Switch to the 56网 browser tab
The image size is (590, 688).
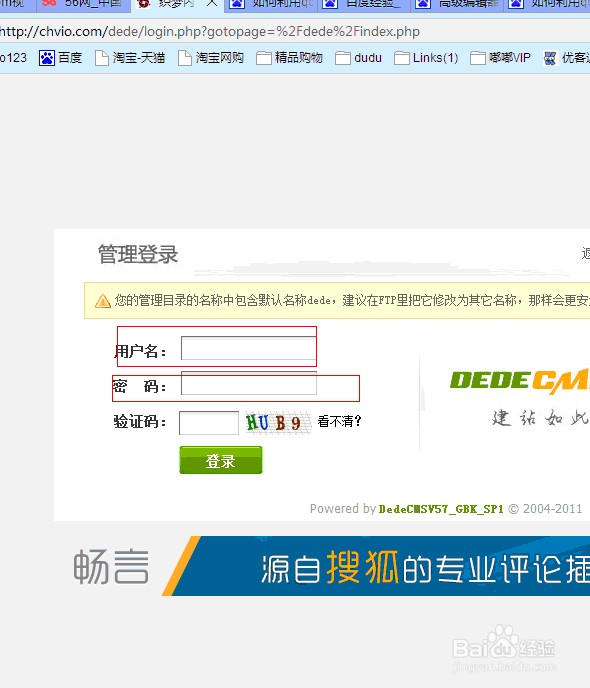click(83, 5)
